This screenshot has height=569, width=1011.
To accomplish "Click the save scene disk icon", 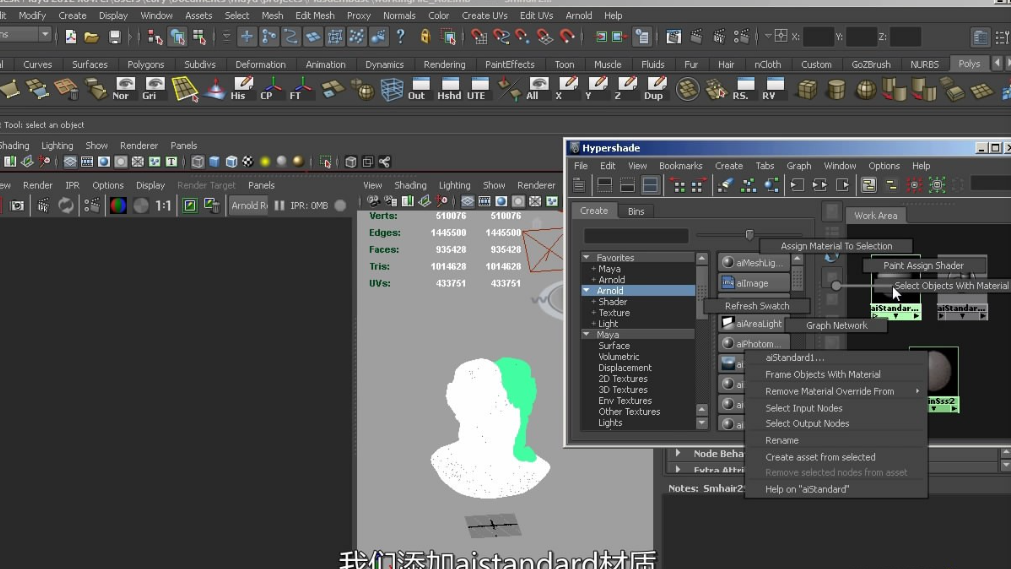I will (114, 37).
